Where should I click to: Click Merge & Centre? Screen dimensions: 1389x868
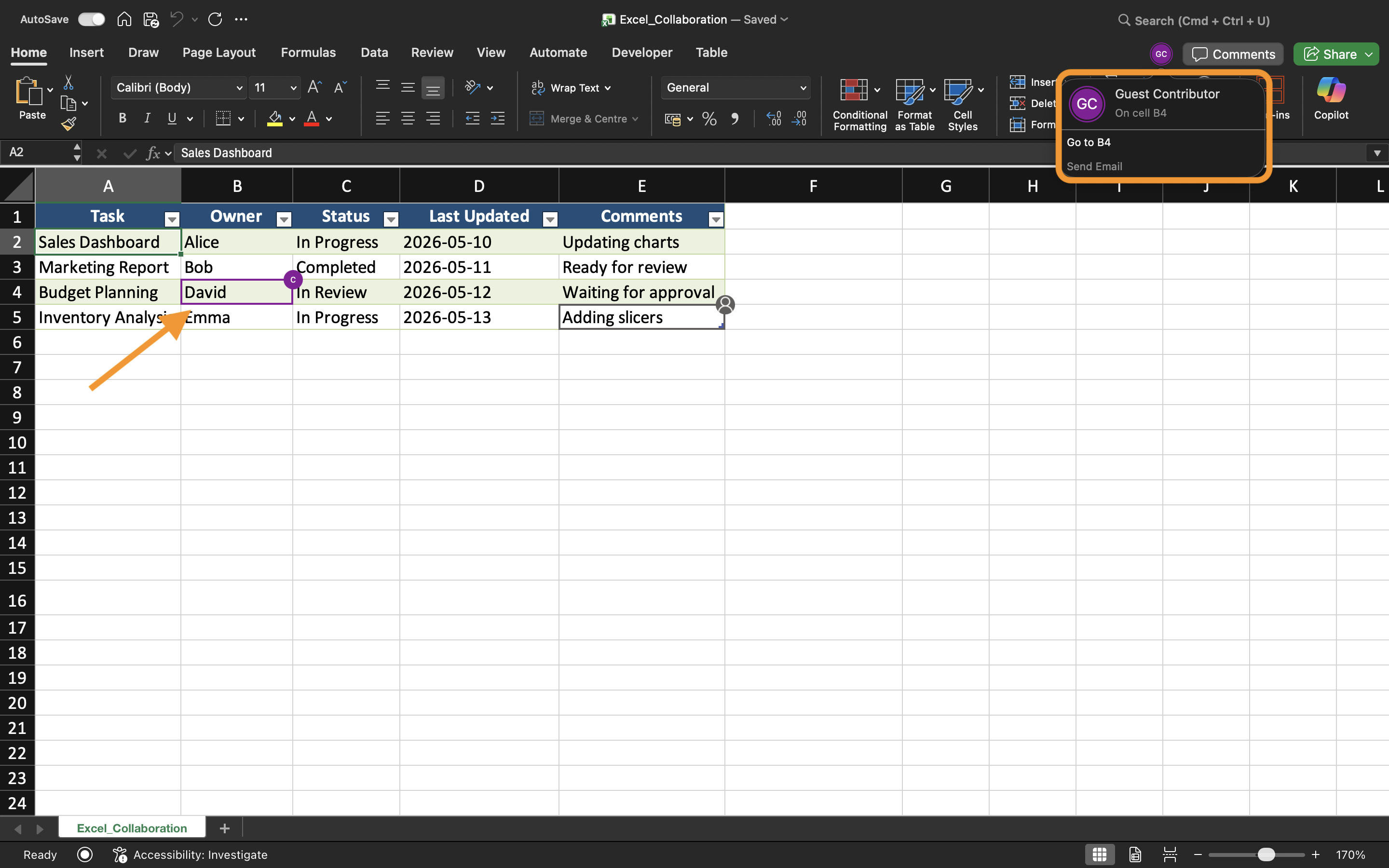[584, 119]
